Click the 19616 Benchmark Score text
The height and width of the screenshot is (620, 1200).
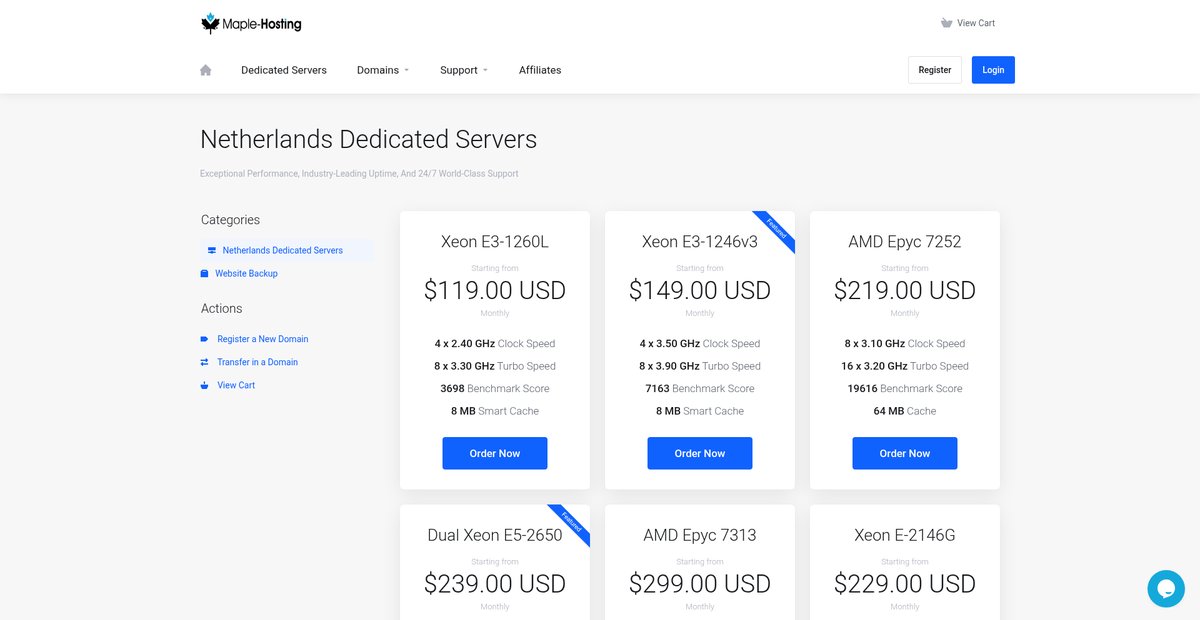[x=905, y=389]
